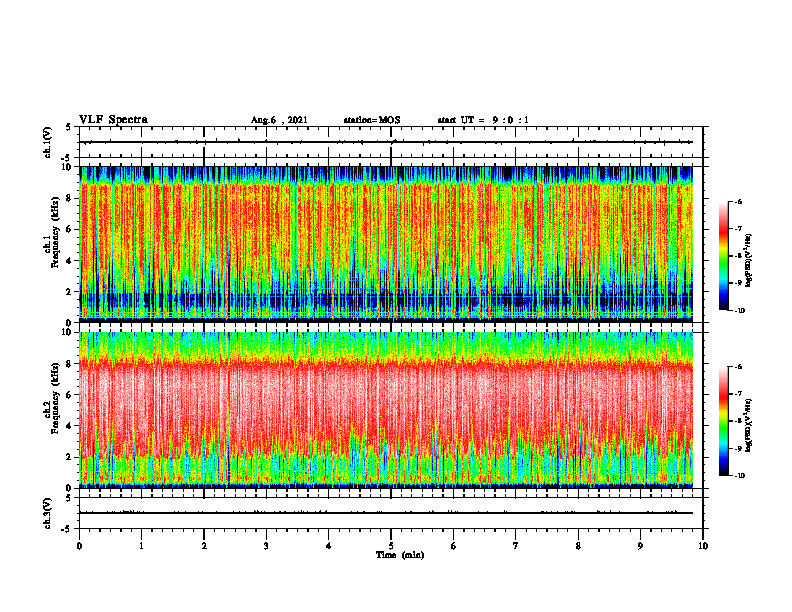This screenshot has width=792, height=612.
Task: Click the "-10" label on the ch.2 colorbar
Action: [739, 476]
